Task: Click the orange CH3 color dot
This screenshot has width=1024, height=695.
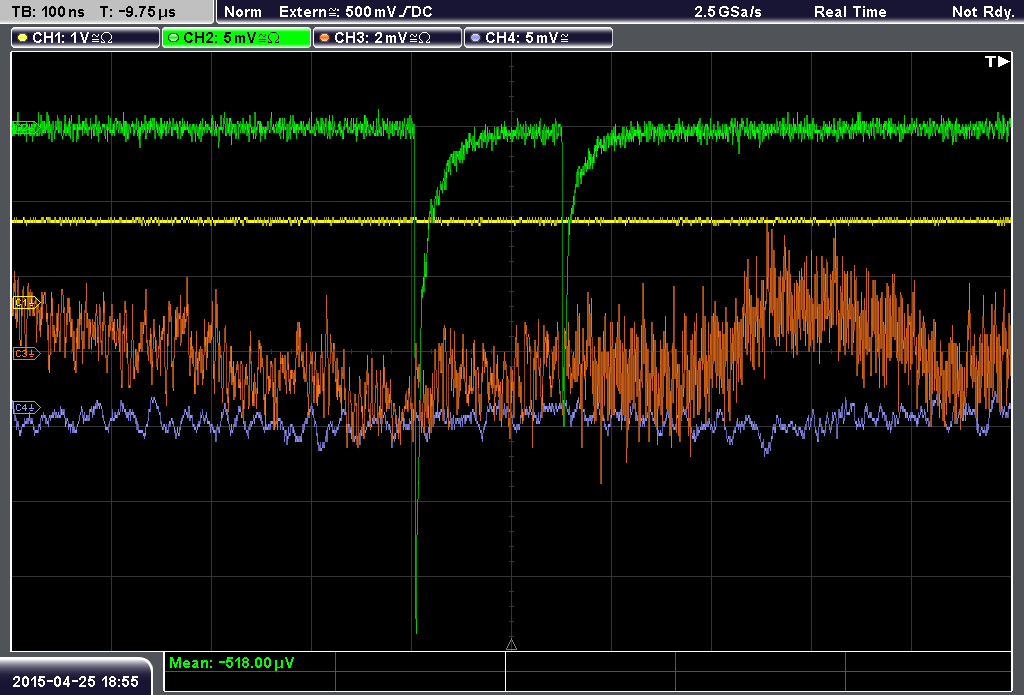Action: click(325, 38)
